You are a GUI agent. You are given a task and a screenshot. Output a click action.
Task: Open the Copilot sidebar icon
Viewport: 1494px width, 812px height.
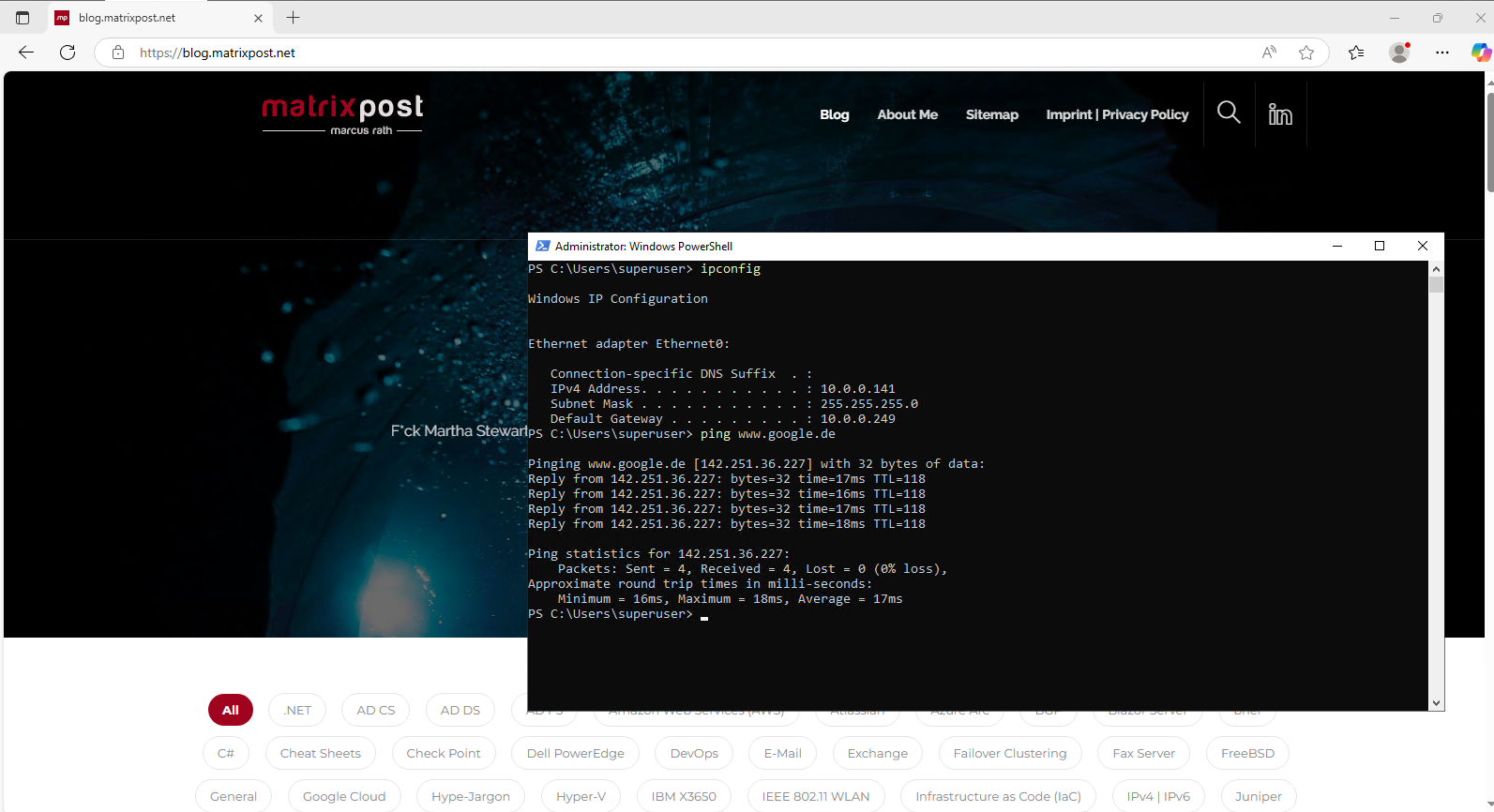(1480, 53)
